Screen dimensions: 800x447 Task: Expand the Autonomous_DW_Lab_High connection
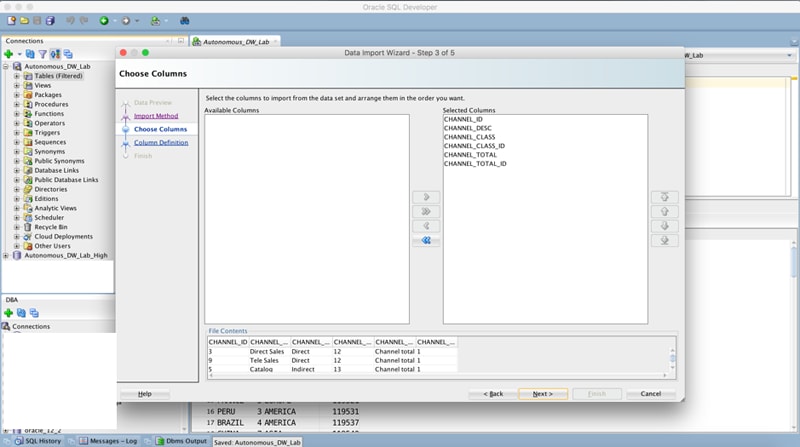click(x=6, y=255)
